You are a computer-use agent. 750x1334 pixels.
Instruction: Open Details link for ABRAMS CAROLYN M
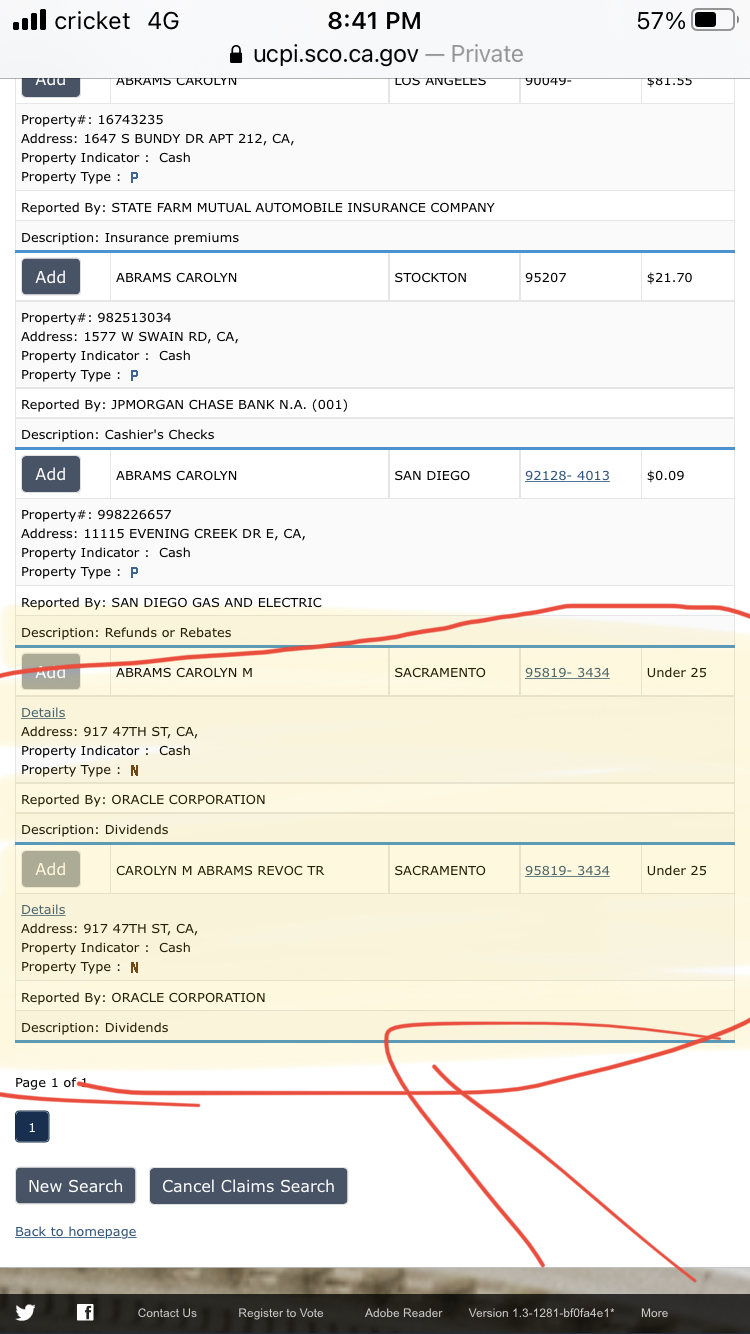point(43,713)
